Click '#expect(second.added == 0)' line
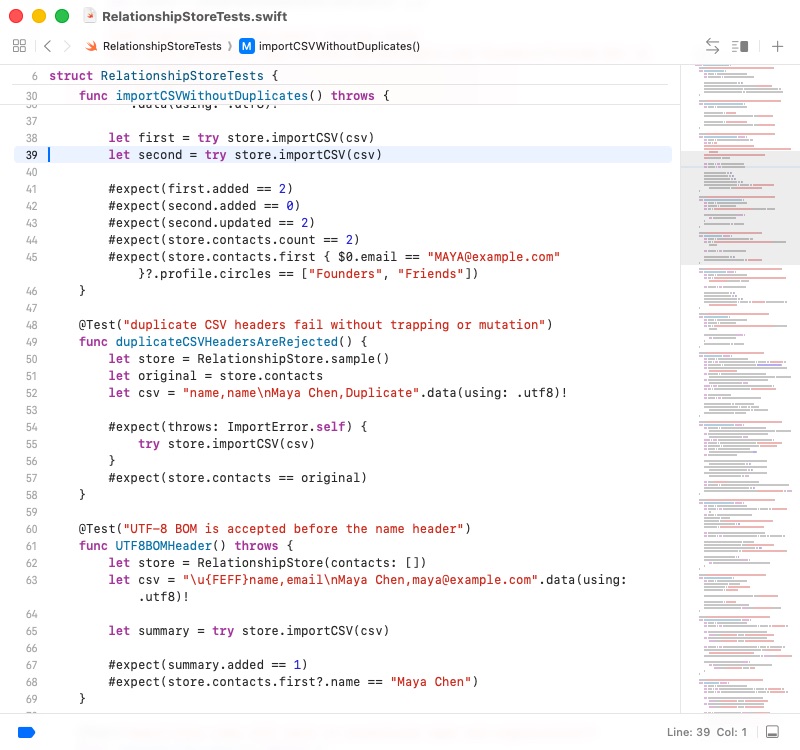800x750 pixels. (x=204, y=206)
